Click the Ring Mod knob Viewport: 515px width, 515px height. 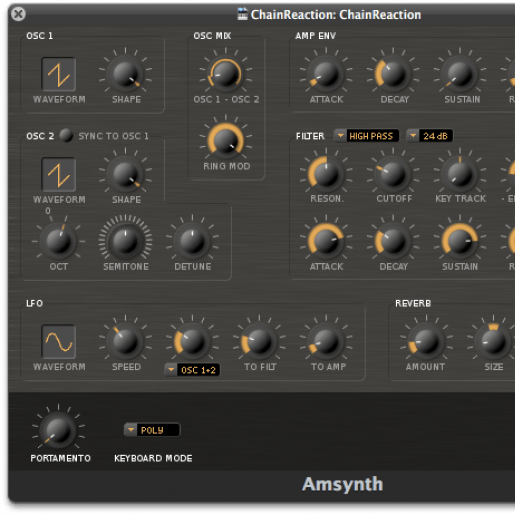coord(226,141)
